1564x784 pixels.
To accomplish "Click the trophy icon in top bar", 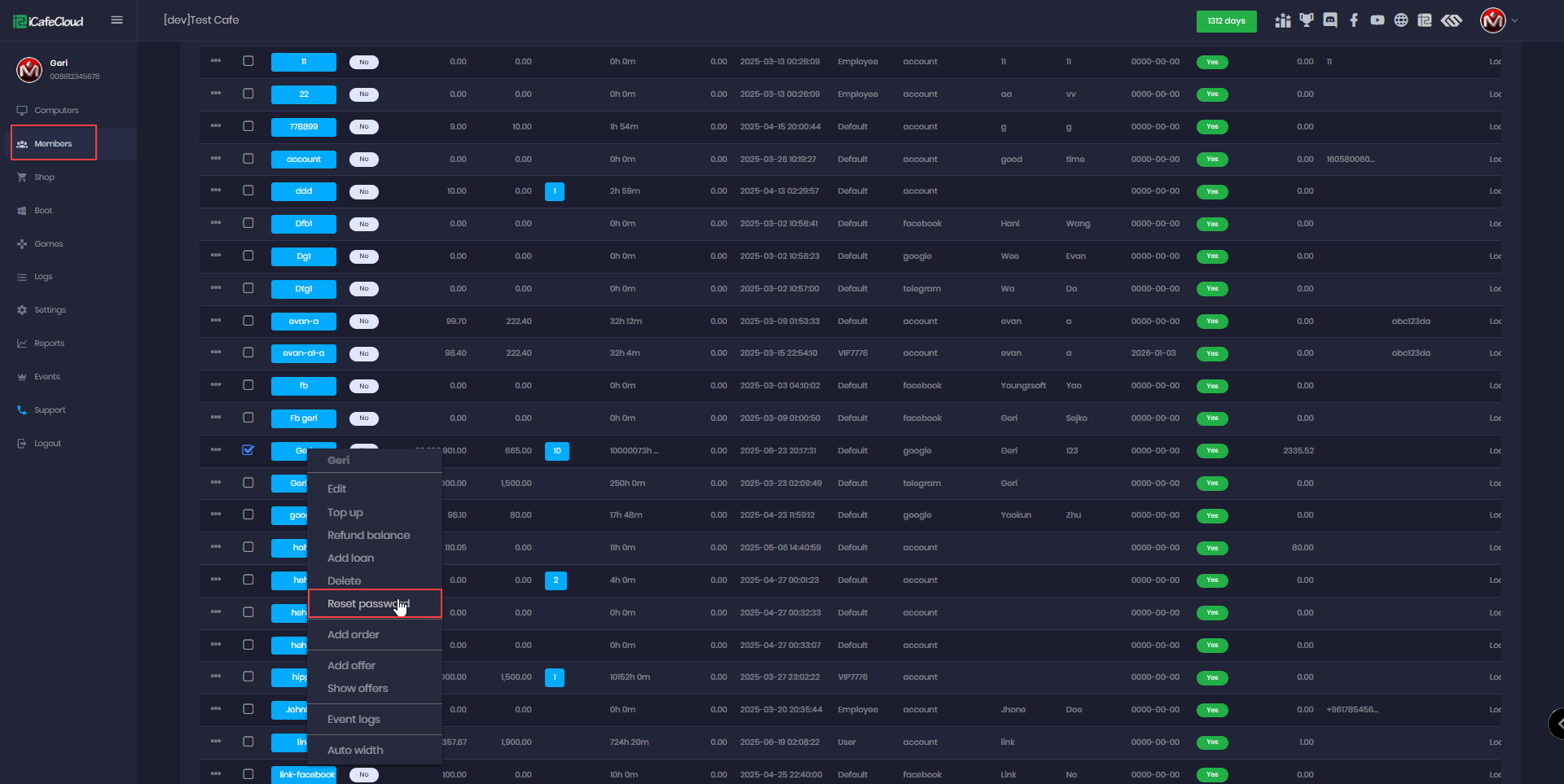I will [1307, 20].
